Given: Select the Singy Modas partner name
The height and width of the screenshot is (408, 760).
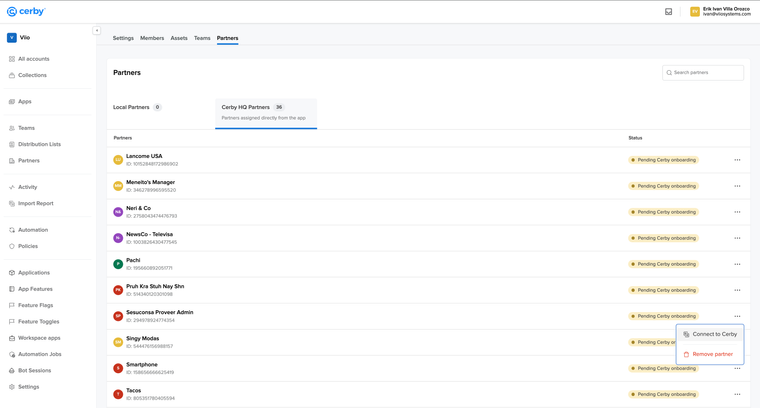Looking at the screenshot, I should 142,338.
